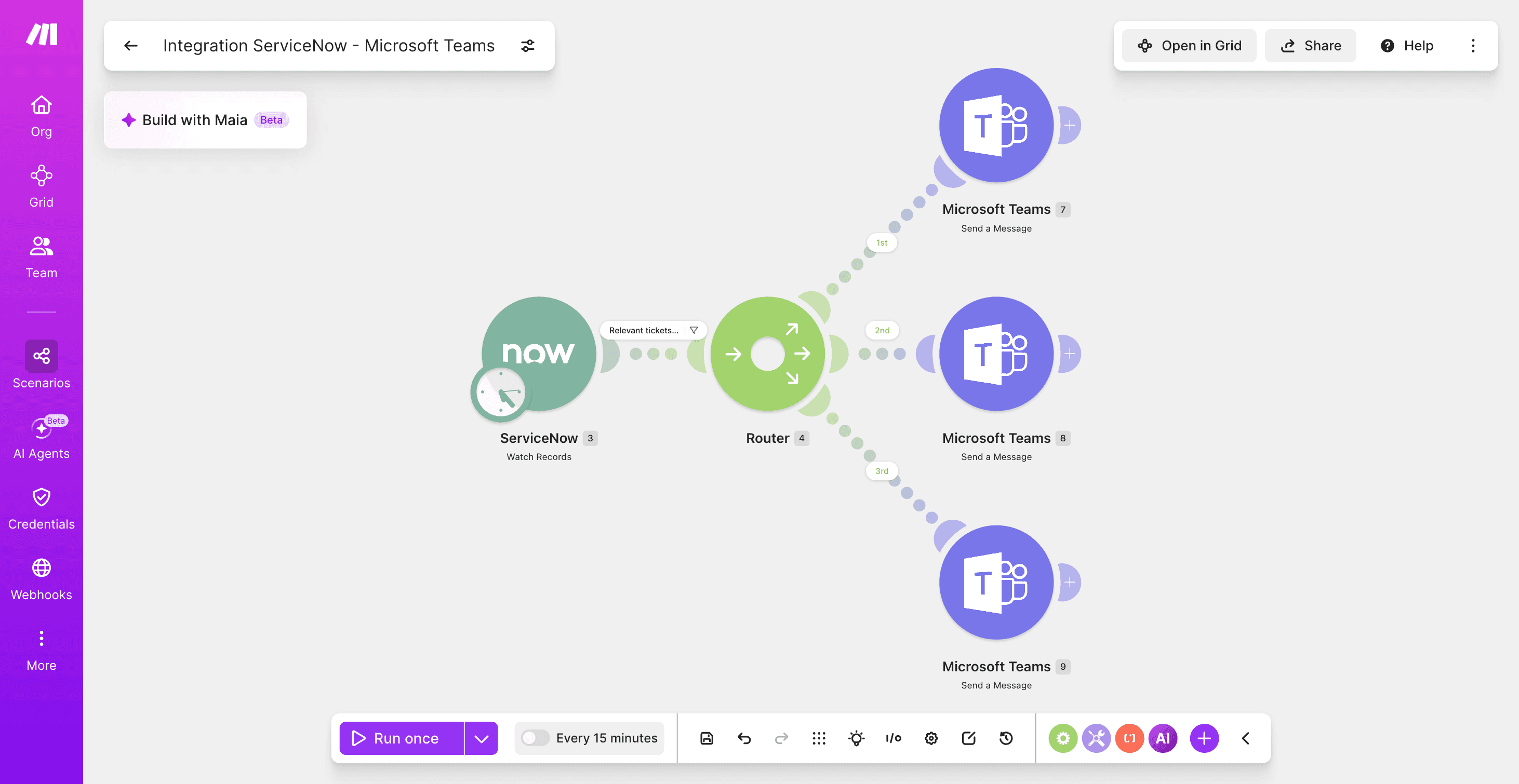Open scenario inputs and outputs

click(x=894, y=738)
